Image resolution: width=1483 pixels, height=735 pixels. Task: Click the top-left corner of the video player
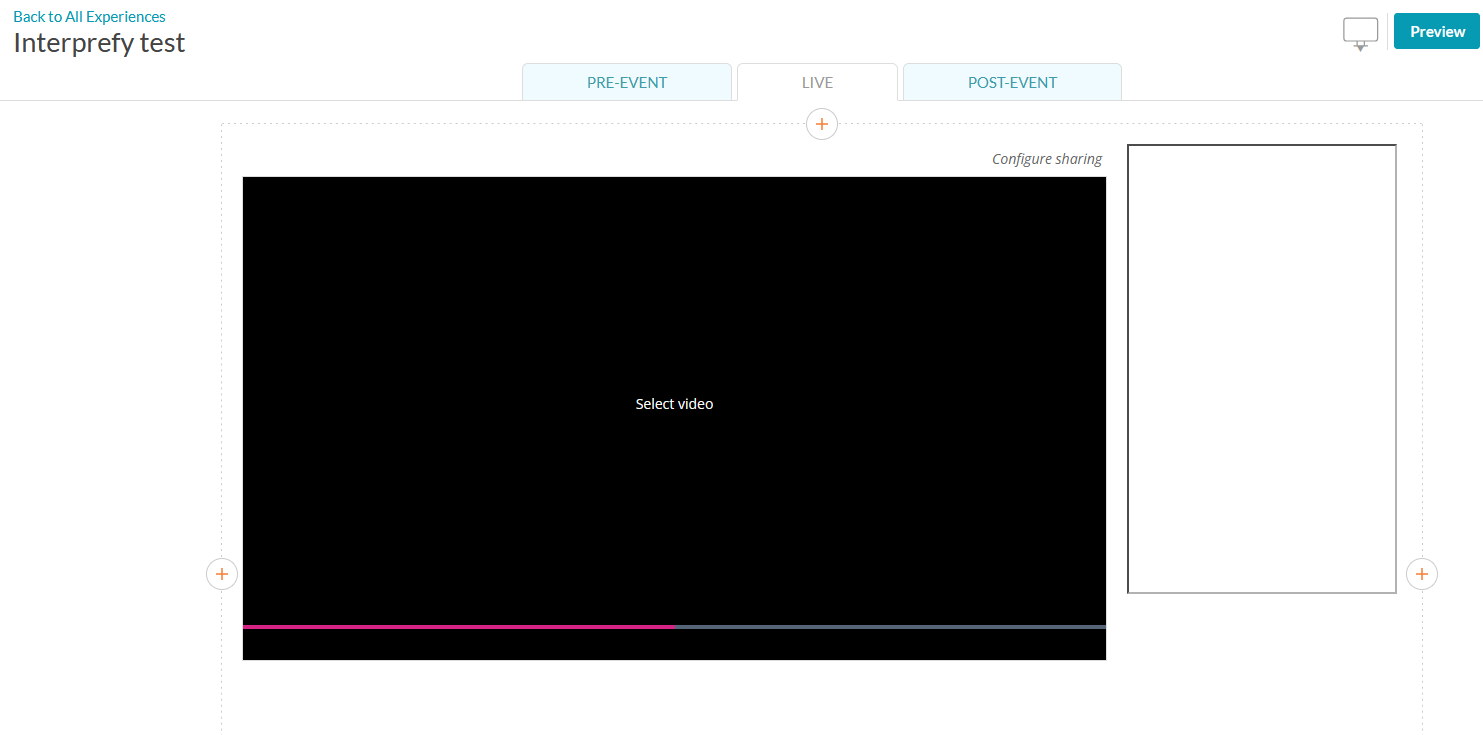248,182
